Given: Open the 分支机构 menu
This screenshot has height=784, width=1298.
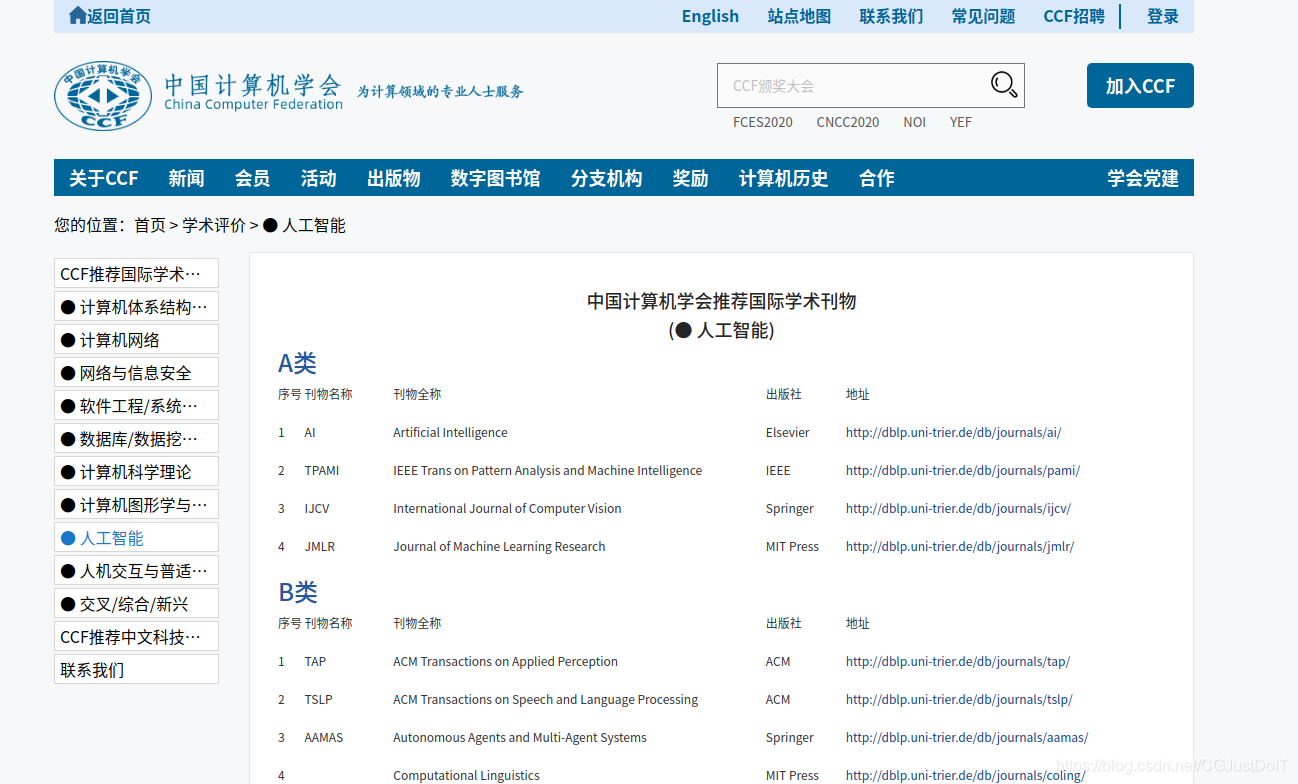Looking at the screenshot, I should (x=607, y=178).
